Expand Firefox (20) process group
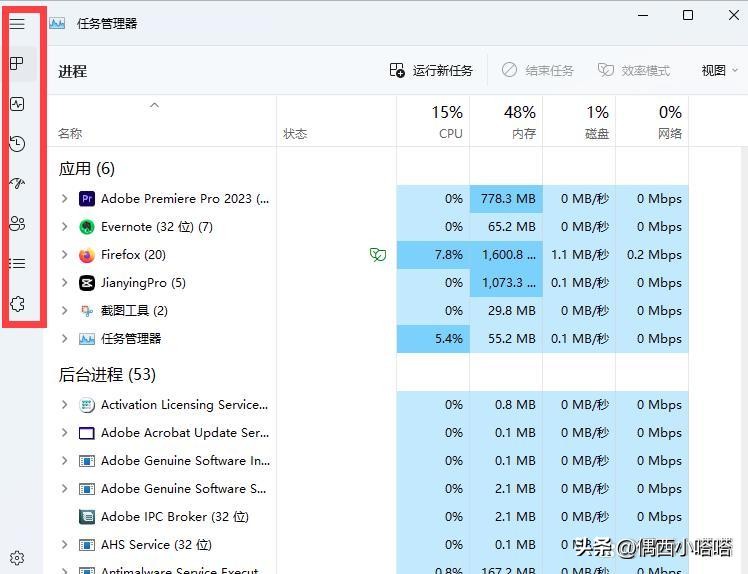Screen dimensions: 748x574 click(x=65, y=255)
